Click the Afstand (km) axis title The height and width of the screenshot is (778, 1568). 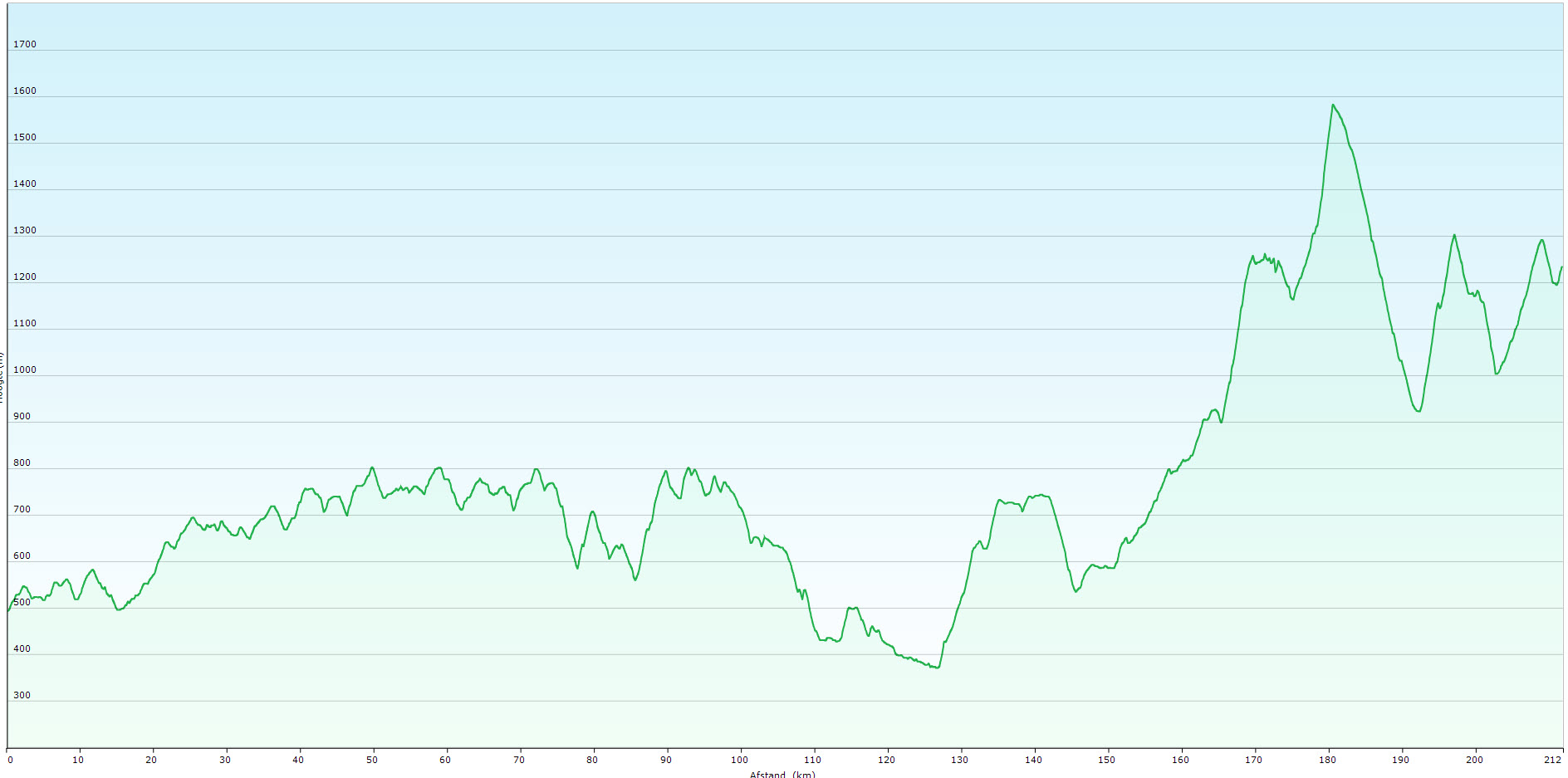(x=782, y=774)
